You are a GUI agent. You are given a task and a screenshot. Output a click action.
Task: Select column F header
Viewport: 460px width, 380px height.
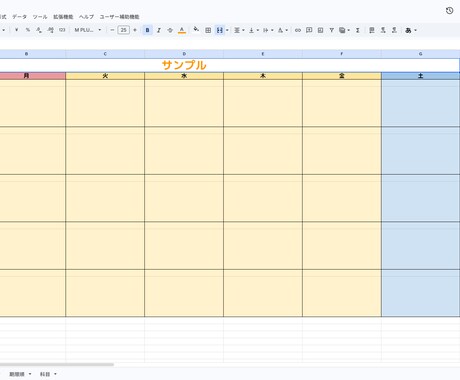tap(342, 54)
